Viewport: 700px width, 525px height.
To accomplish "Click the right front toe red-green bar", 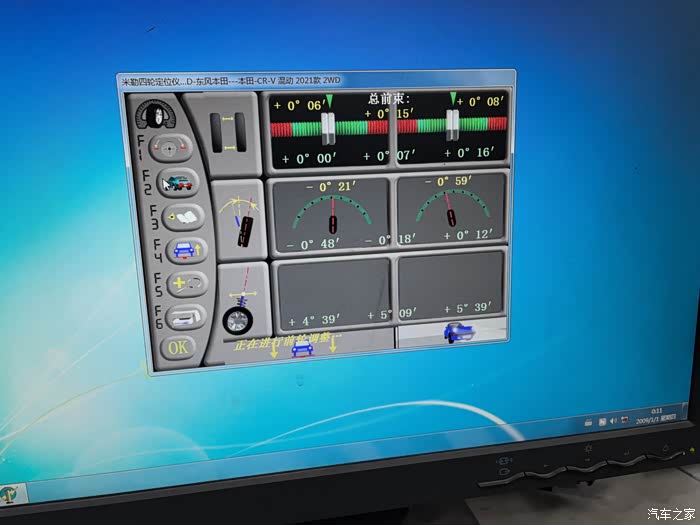I will [452, 125].
